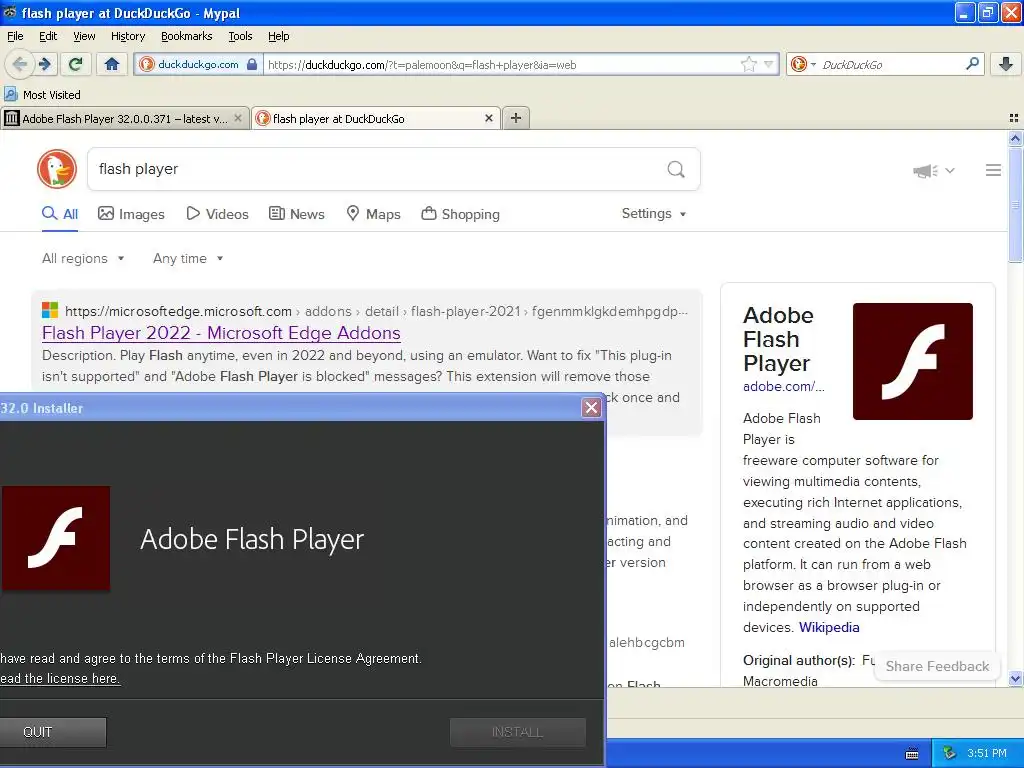Click the DuckDuckGo duck logo
The height and width of the screenshot is (768, 1024).
pyautogui.click(x=57, y=169)
